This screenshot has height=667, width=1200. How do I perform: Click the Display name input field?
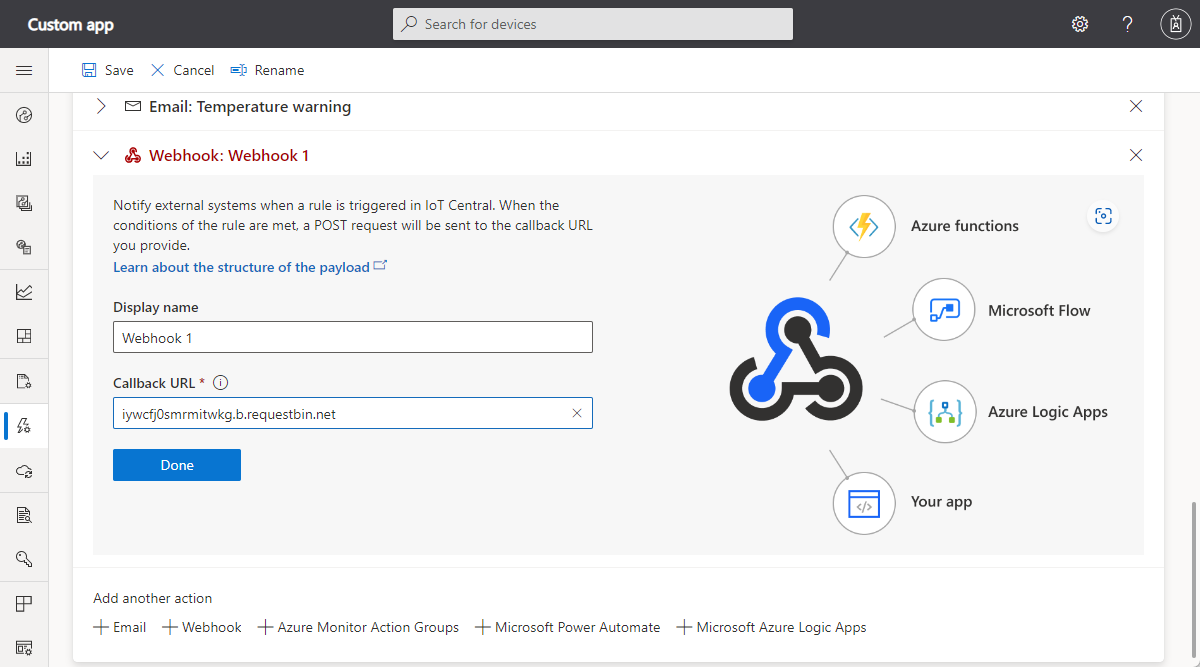tap(353, 337)
